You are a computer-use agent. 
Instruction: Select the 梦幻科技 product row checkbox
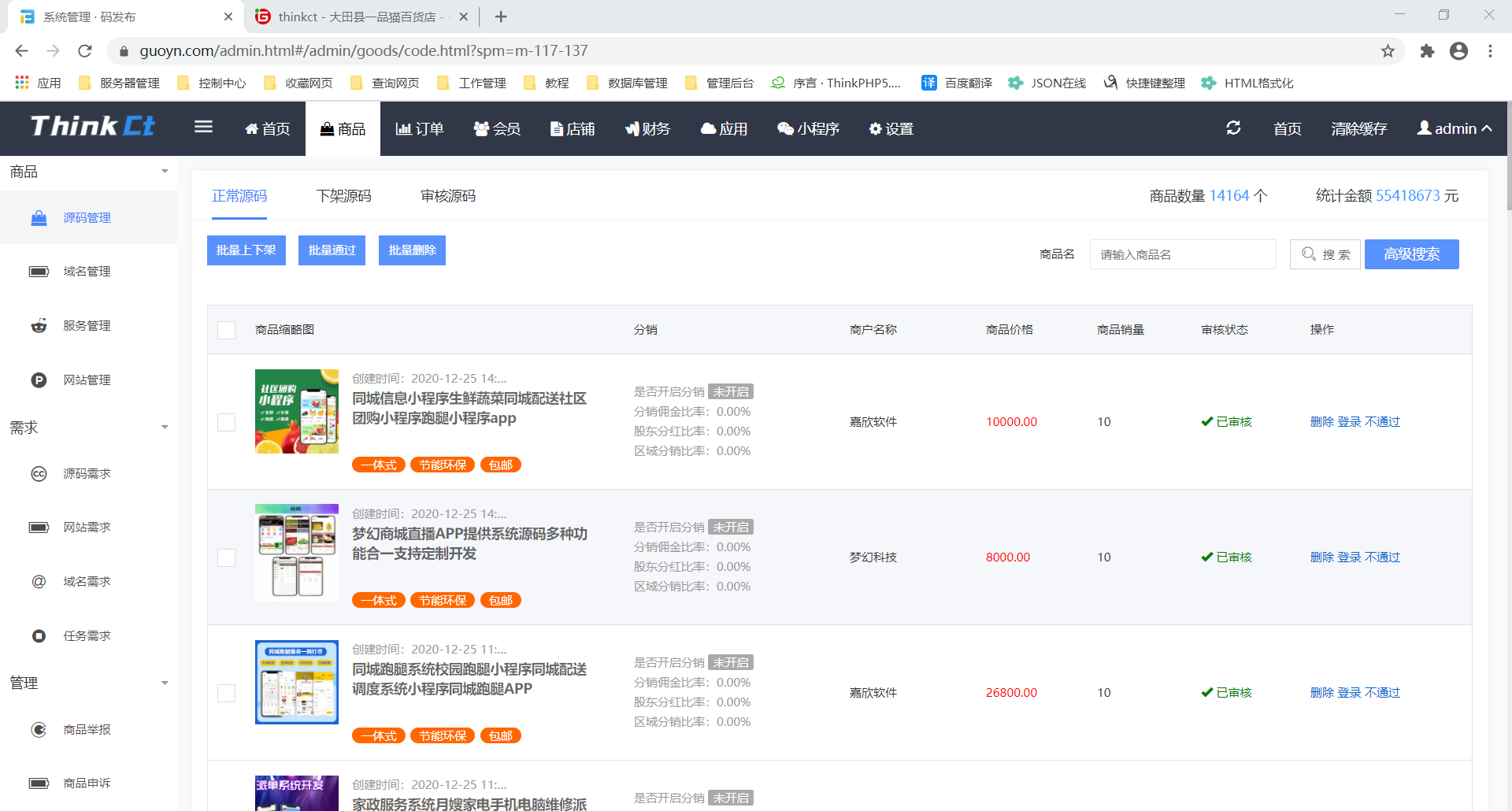point(227,557)
